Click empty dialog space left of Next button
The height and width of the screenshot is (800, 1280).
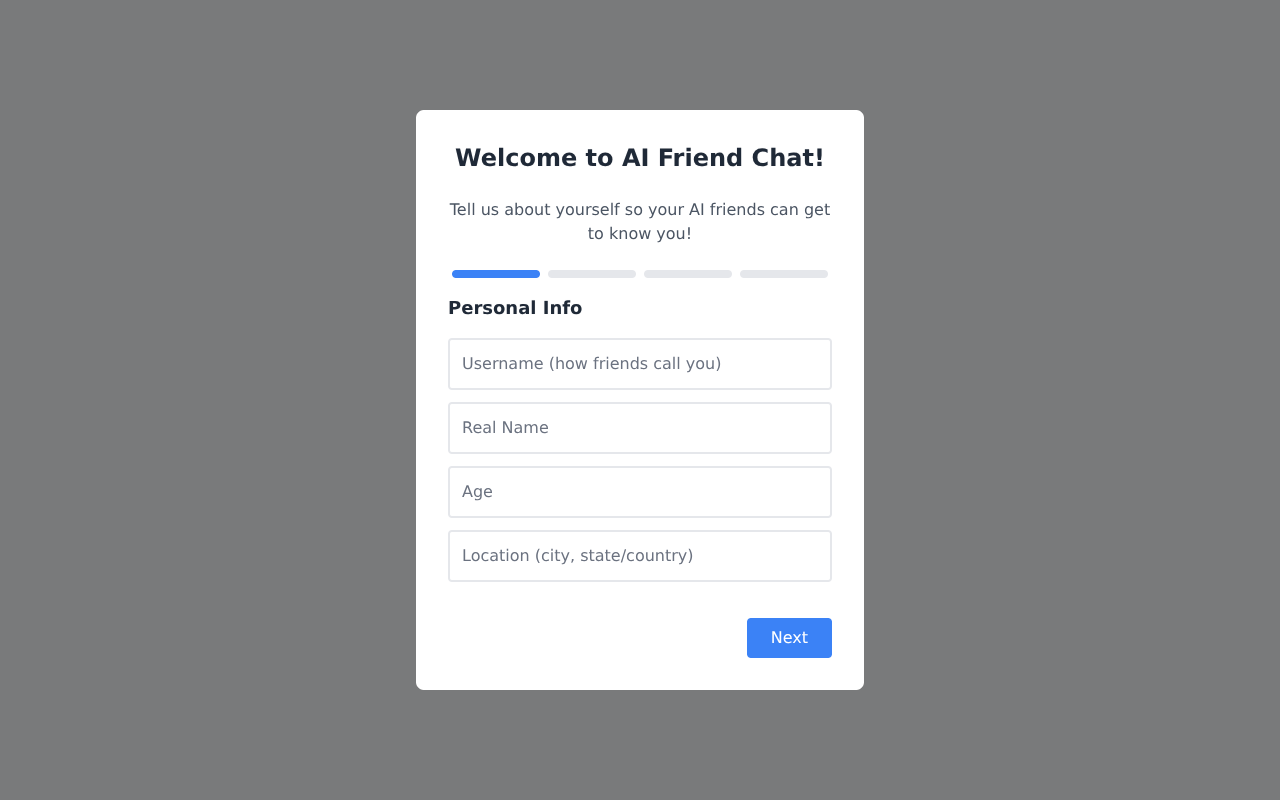[x=590, y=638]
